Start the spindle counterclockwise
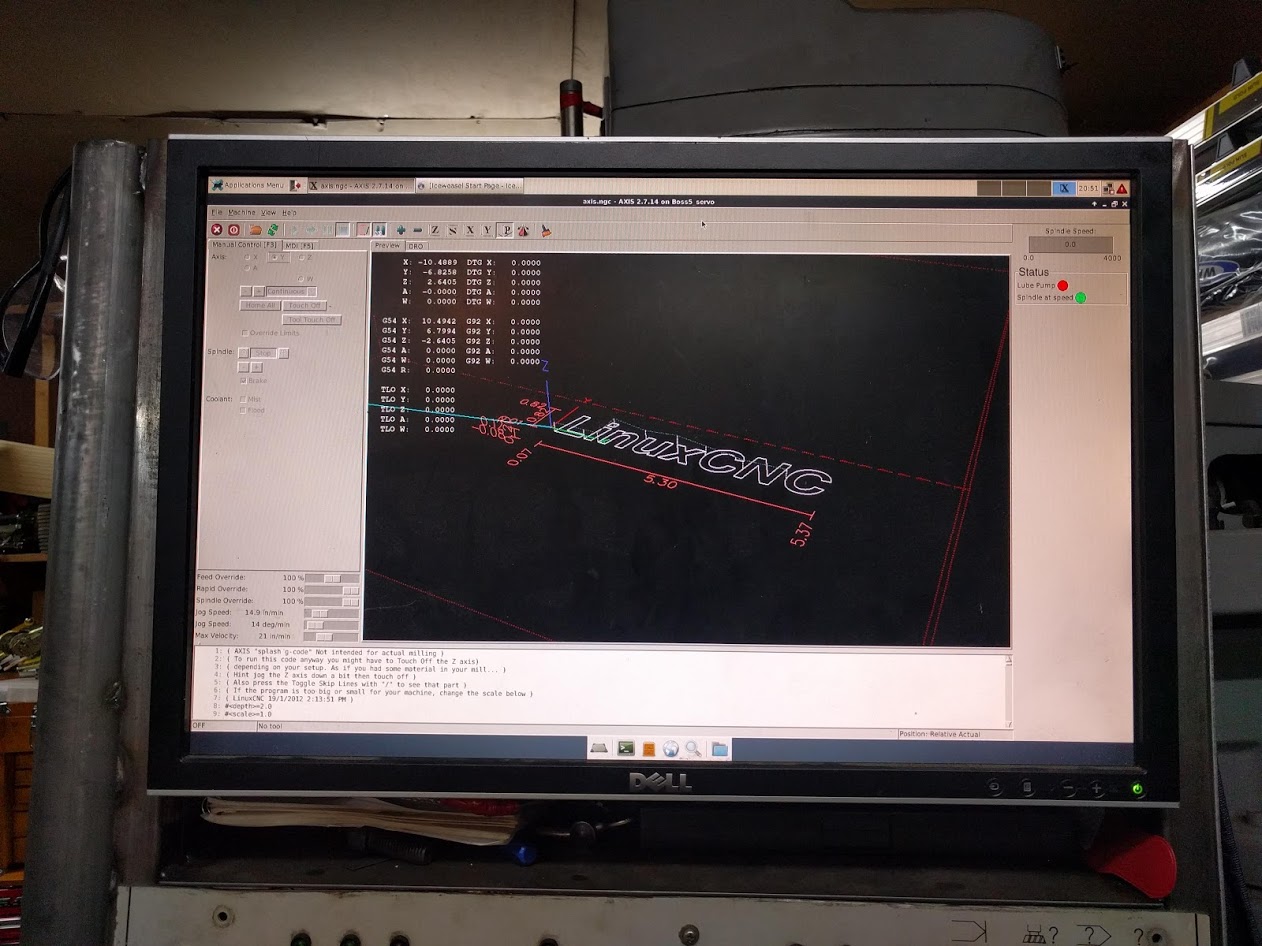 pyautogui.click(x=244, y=353)
